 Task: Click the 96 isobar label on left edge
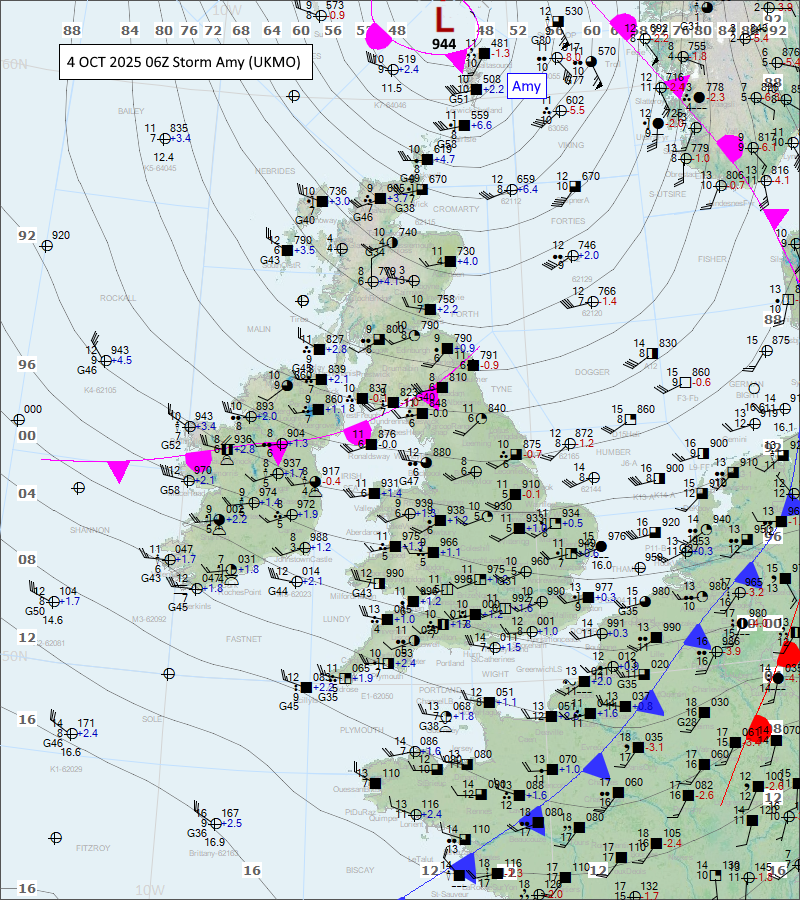[27, 365]
